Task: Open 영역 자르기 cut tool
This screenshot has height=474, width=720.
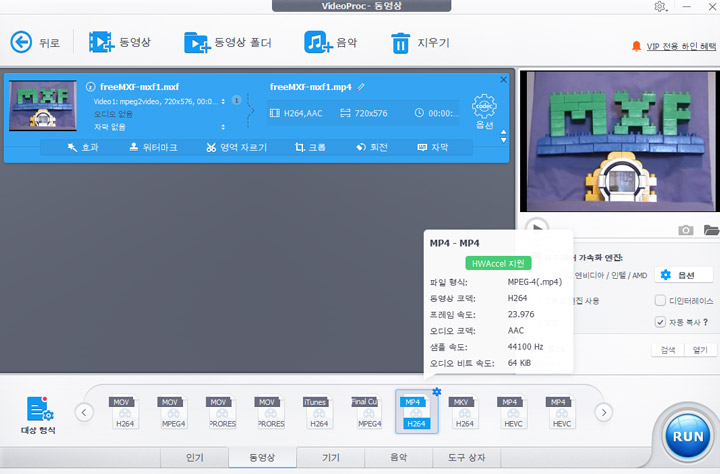Action: click(x=236, y=147)
